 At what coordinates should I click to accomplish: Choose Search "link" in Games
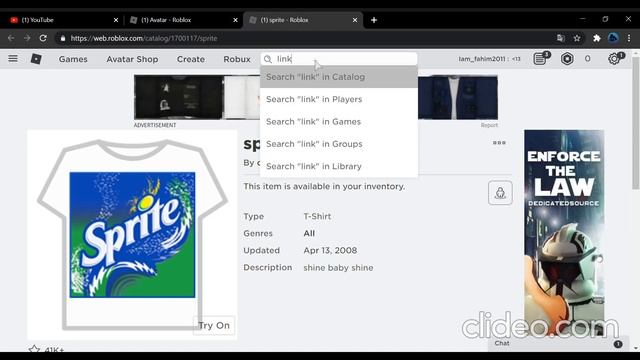(x=339, y=122)
